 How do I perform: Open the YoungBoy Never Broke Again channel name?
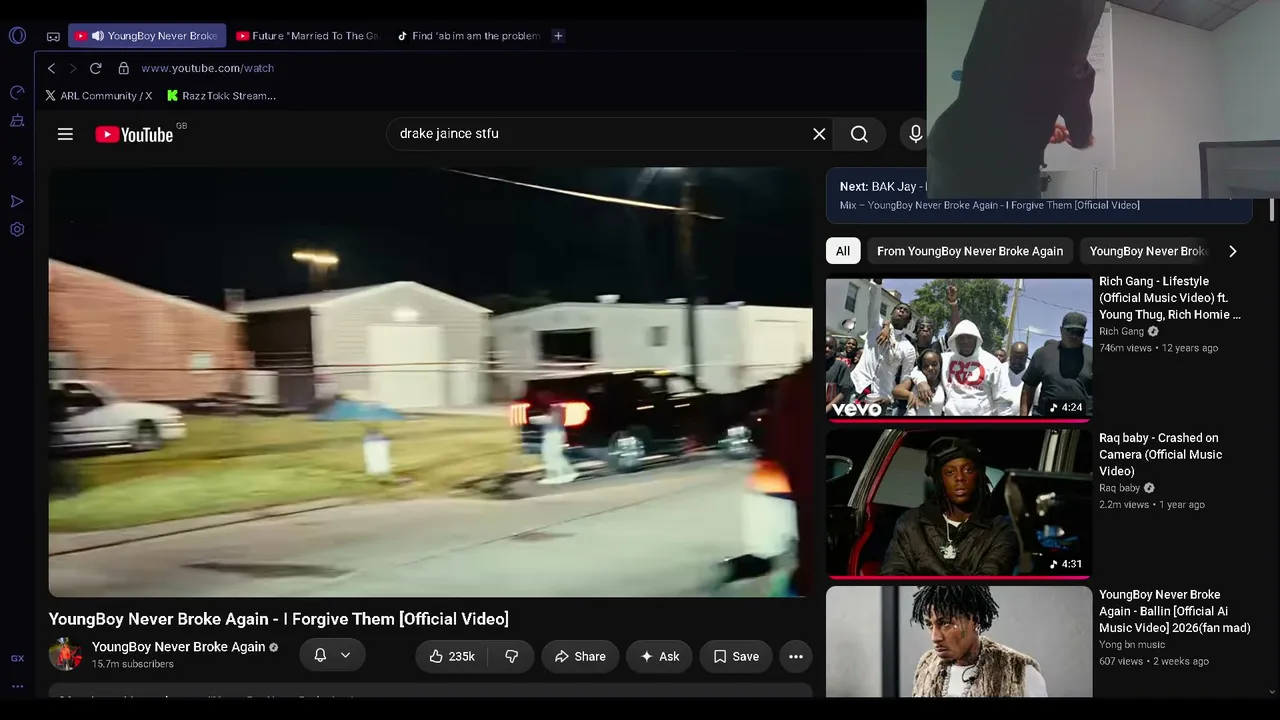click(178, 647)
